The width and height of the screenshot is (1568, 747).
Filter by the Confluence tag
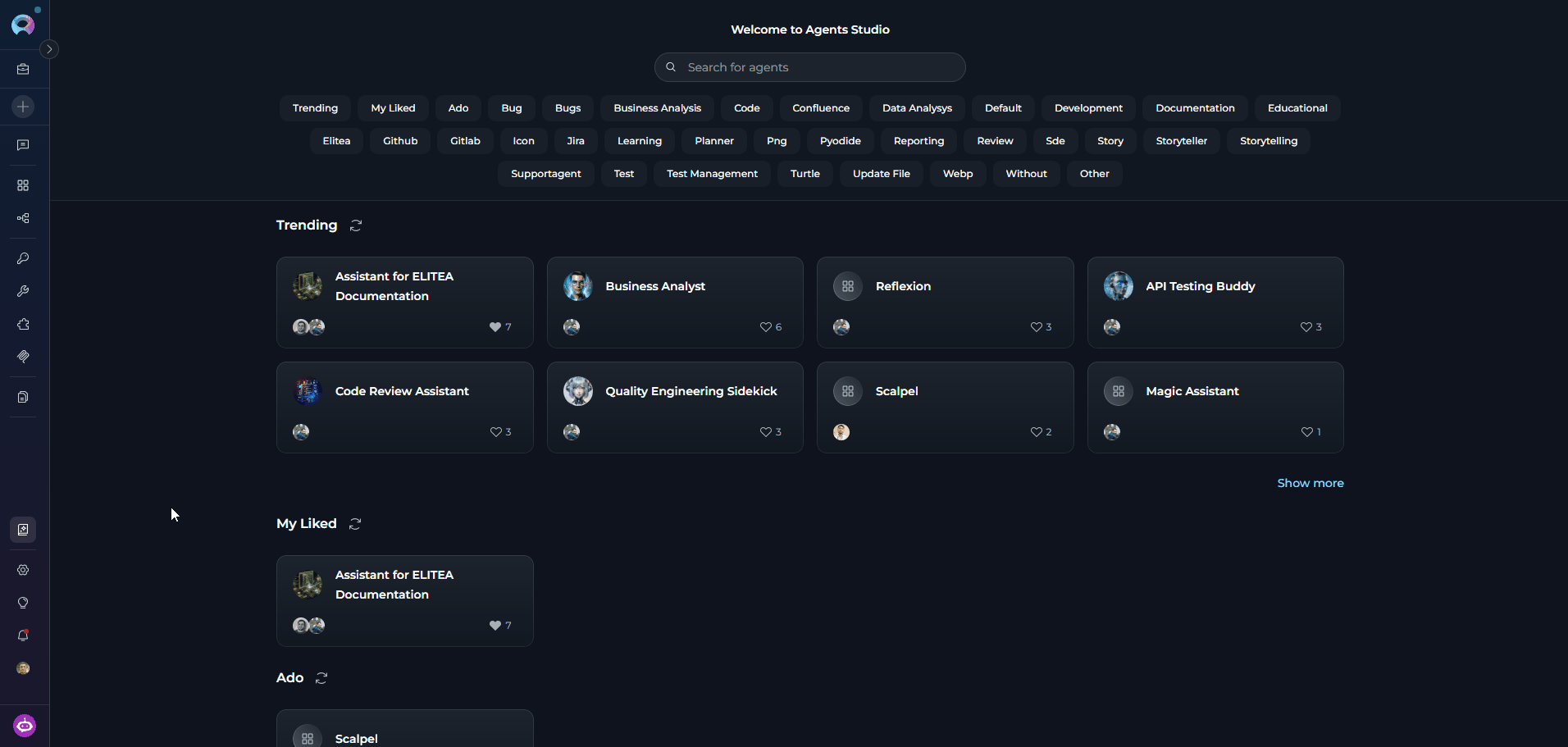click(x=821, y=108)
